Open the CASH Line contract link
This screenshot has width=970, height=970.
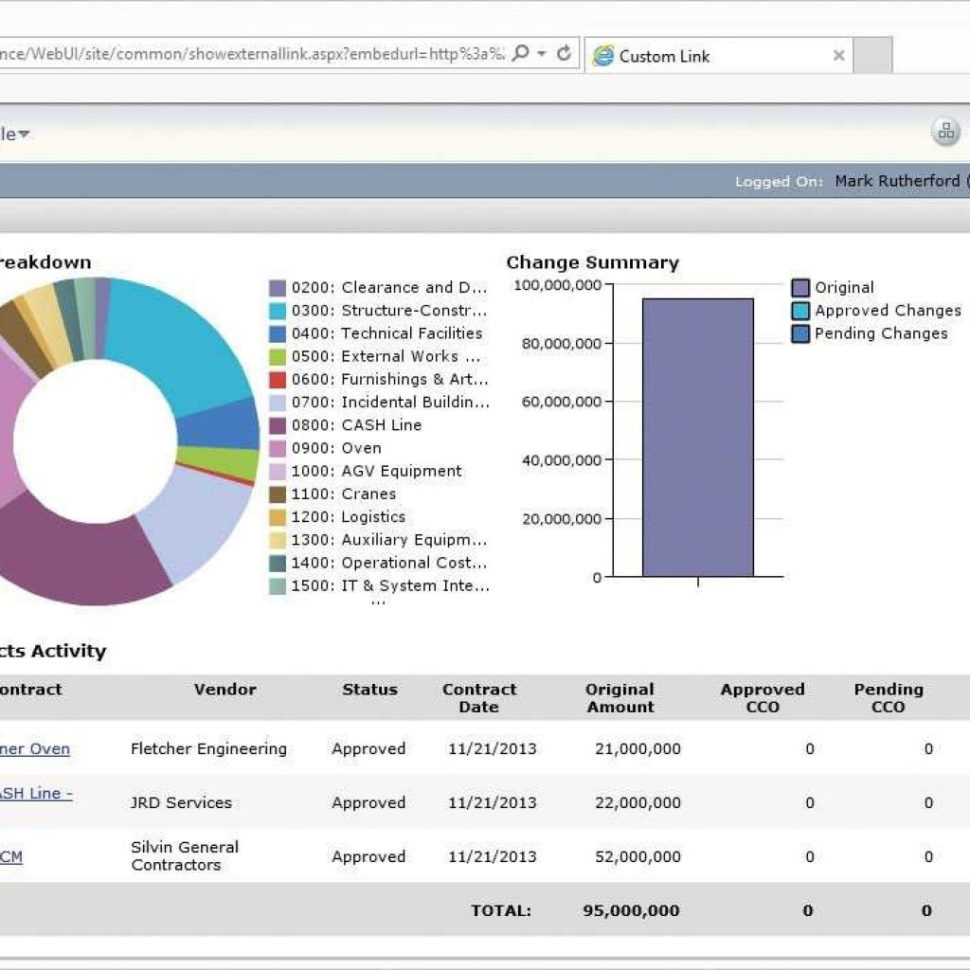pos(34,793)
